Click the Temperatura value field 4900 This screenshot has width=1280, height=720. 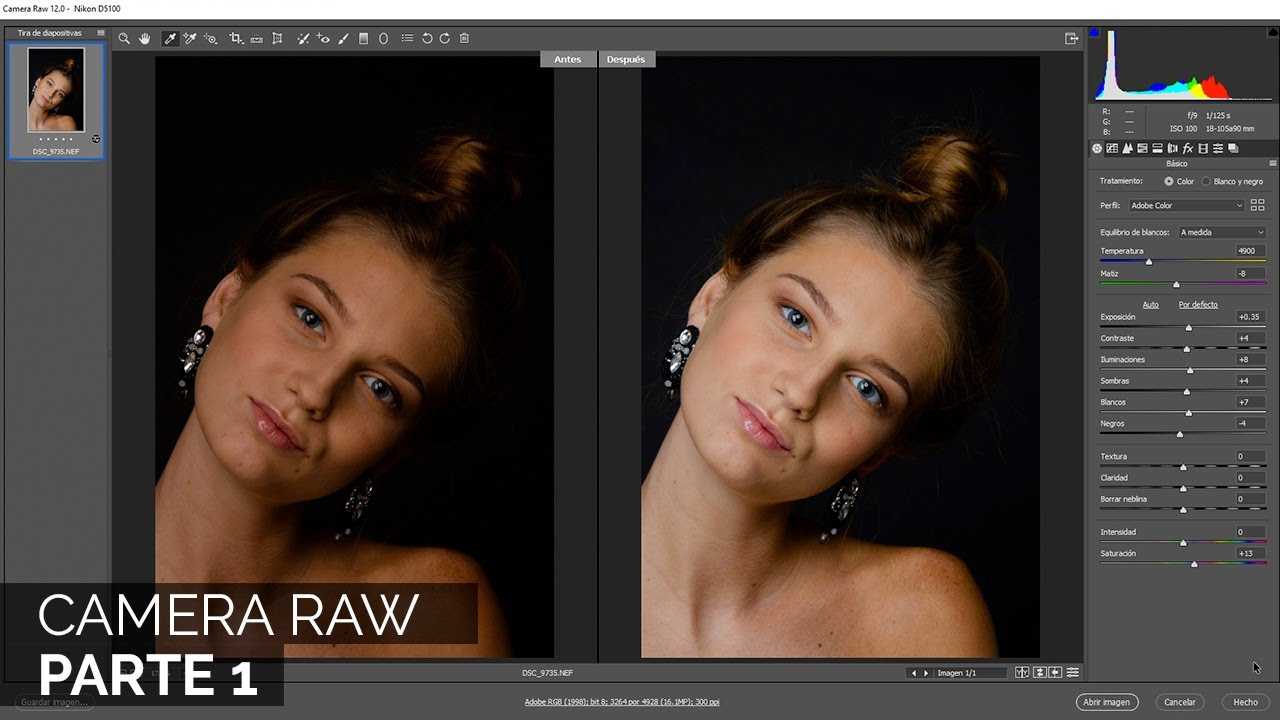[x=1249, y=251]
